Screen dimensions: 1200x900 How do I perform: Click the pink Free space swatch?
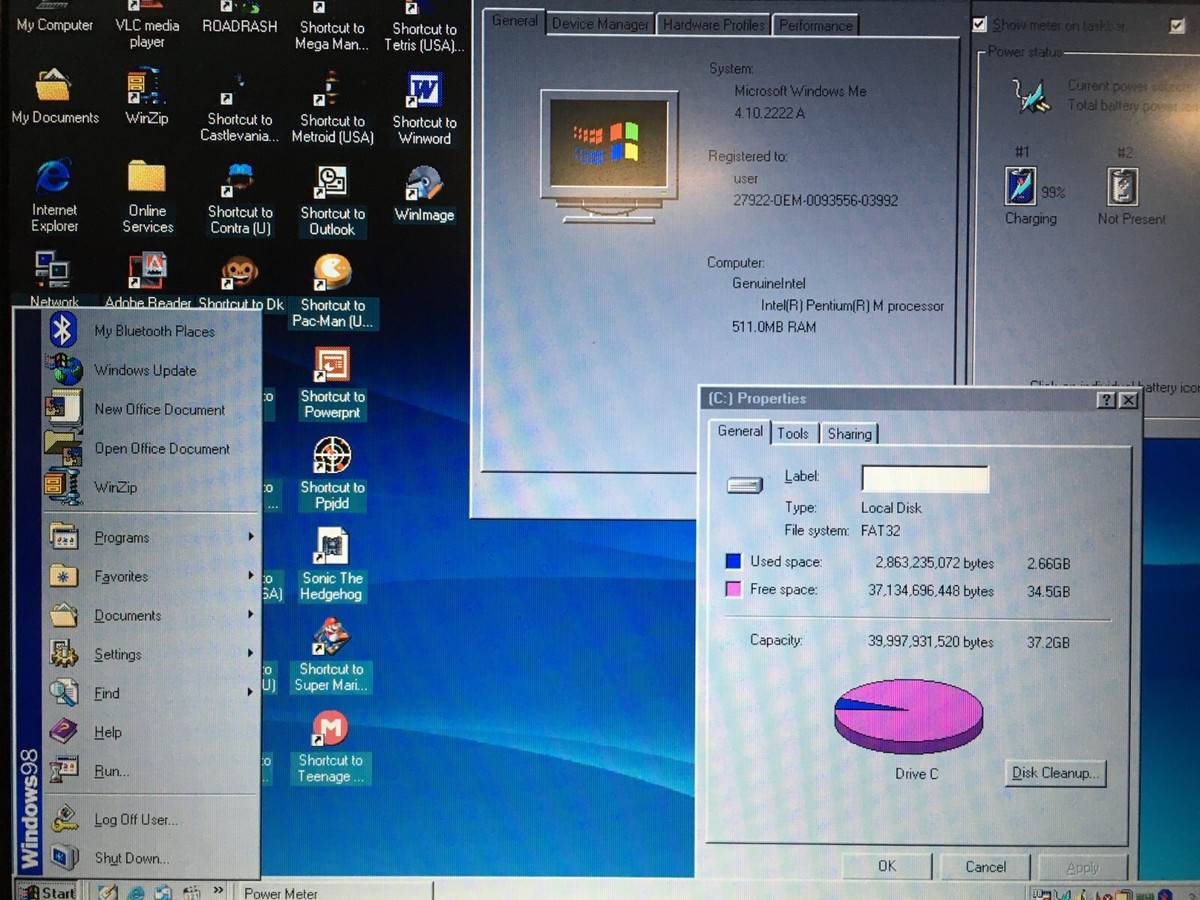(x=733, y=589)
